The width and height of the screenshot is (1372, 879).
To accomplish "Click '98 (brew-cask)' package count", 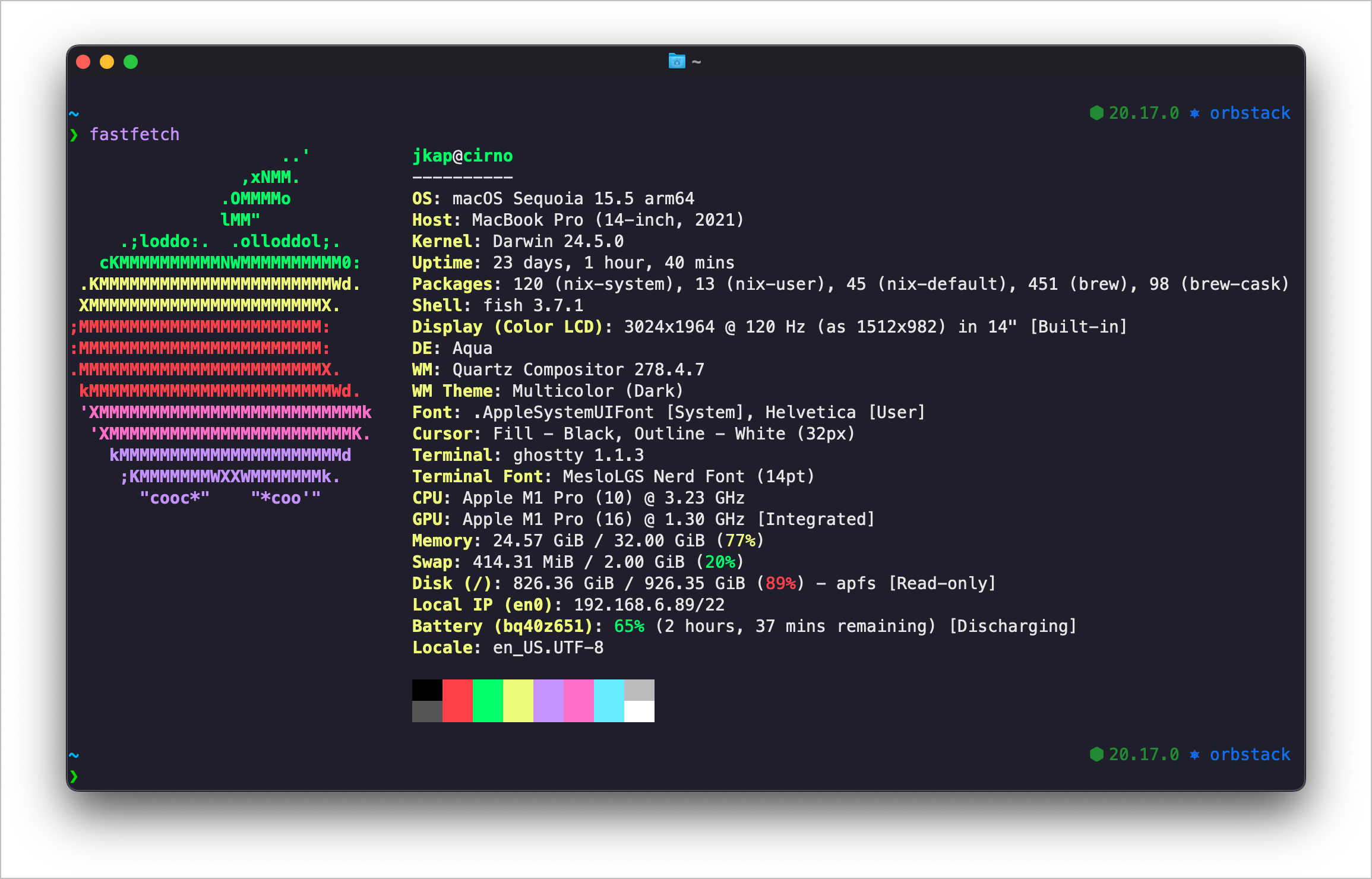I will (1218, 284).
